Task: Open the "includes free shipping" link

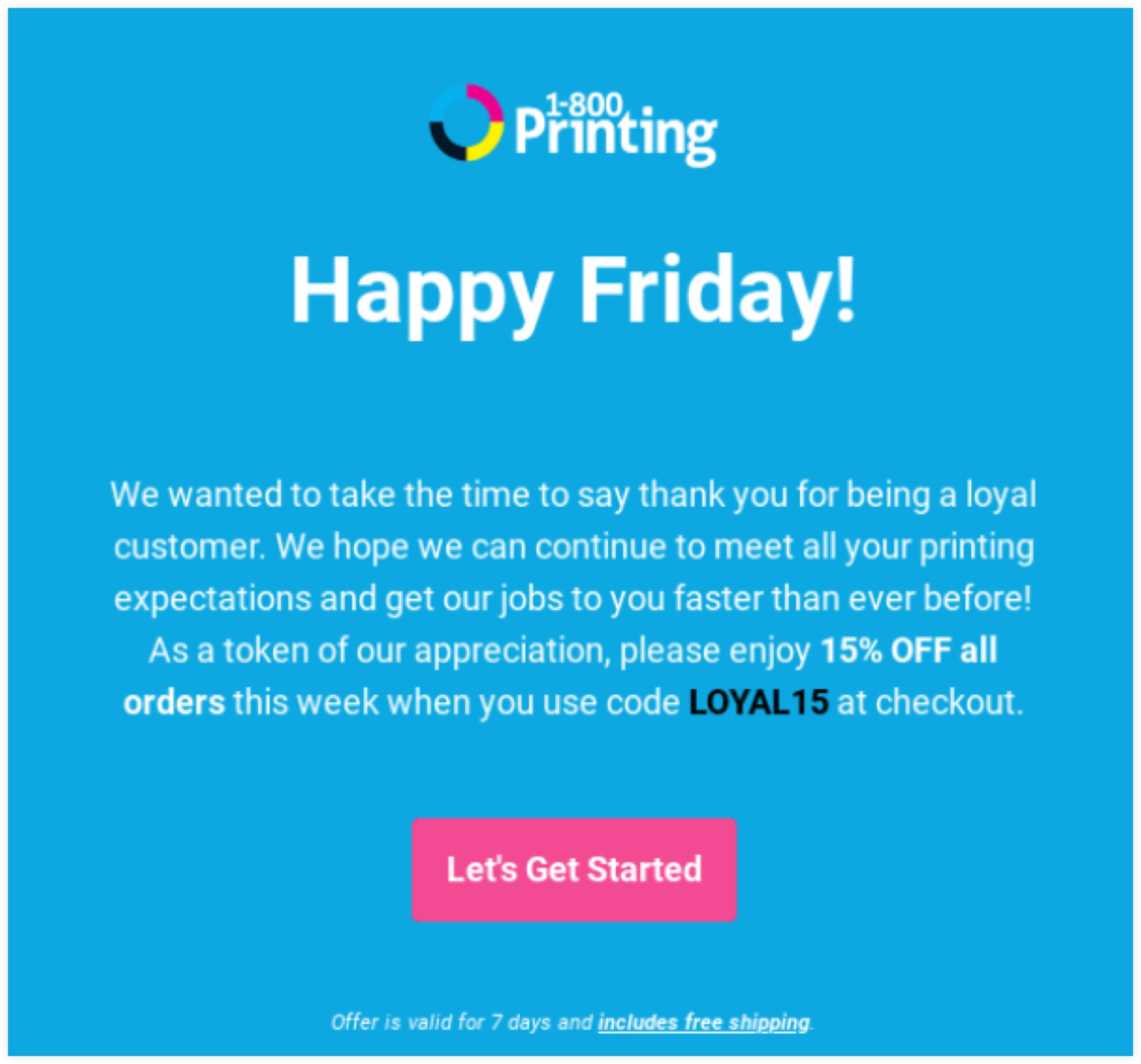Action: click(x=704, y=1022)
